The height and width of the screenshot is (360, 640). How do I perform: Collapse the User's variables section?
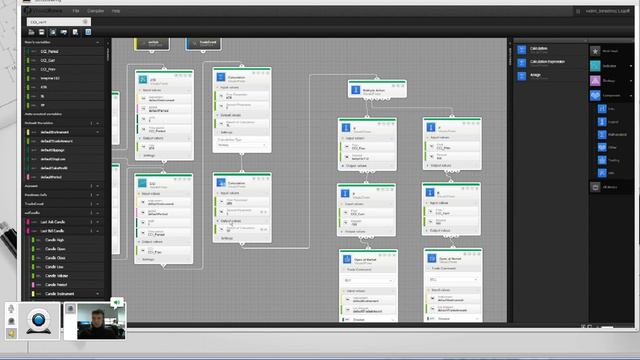pos(98,42)
